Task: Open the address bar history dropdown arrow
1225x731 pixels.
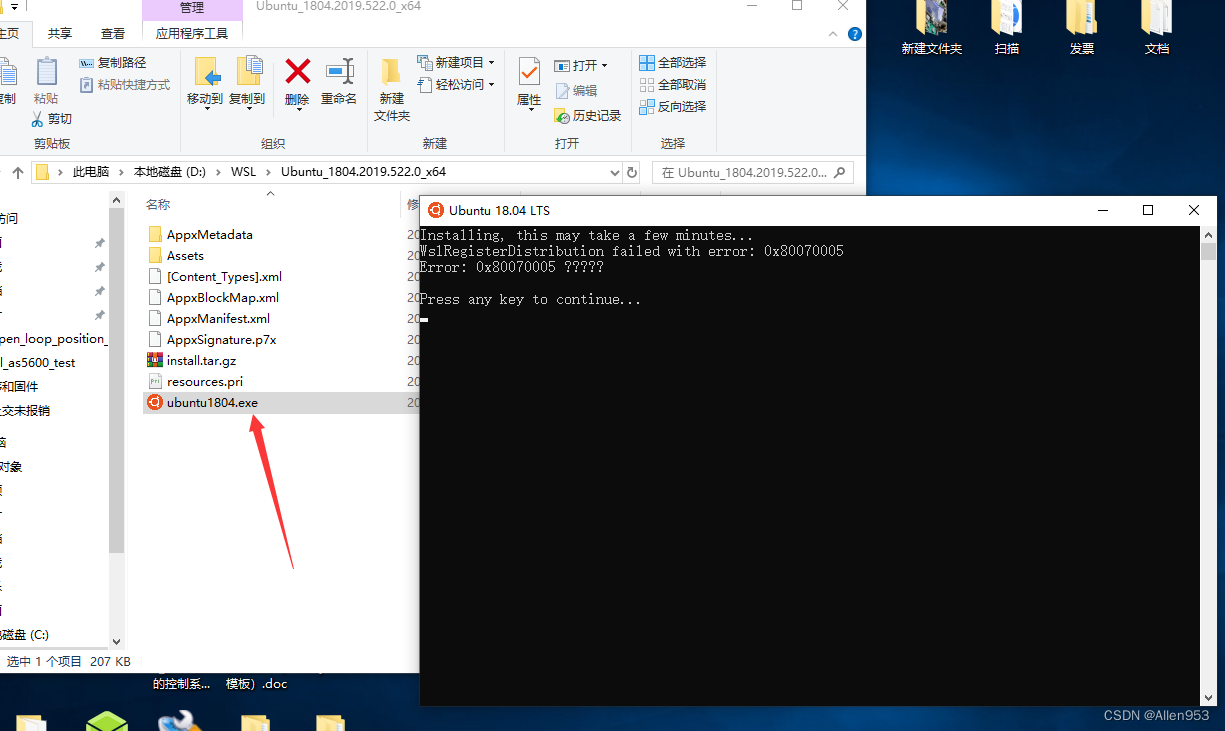Action: coord(614,172)
